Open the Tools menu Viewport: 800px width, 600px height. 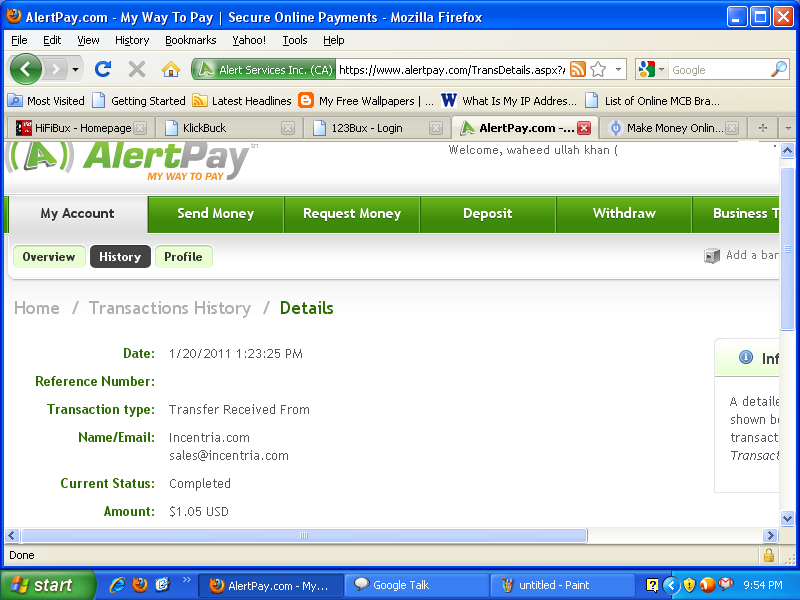[x=295, y=40]
